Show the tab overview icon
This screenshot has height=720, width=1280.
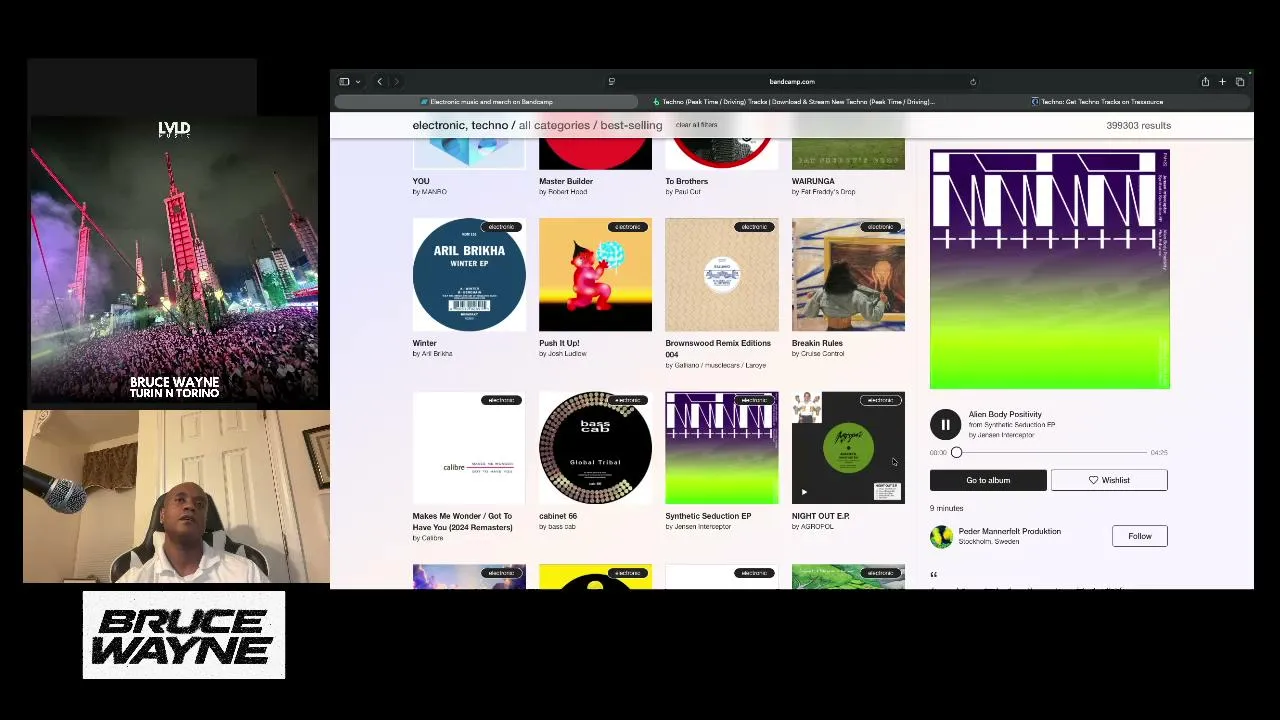coord(1240,82)
